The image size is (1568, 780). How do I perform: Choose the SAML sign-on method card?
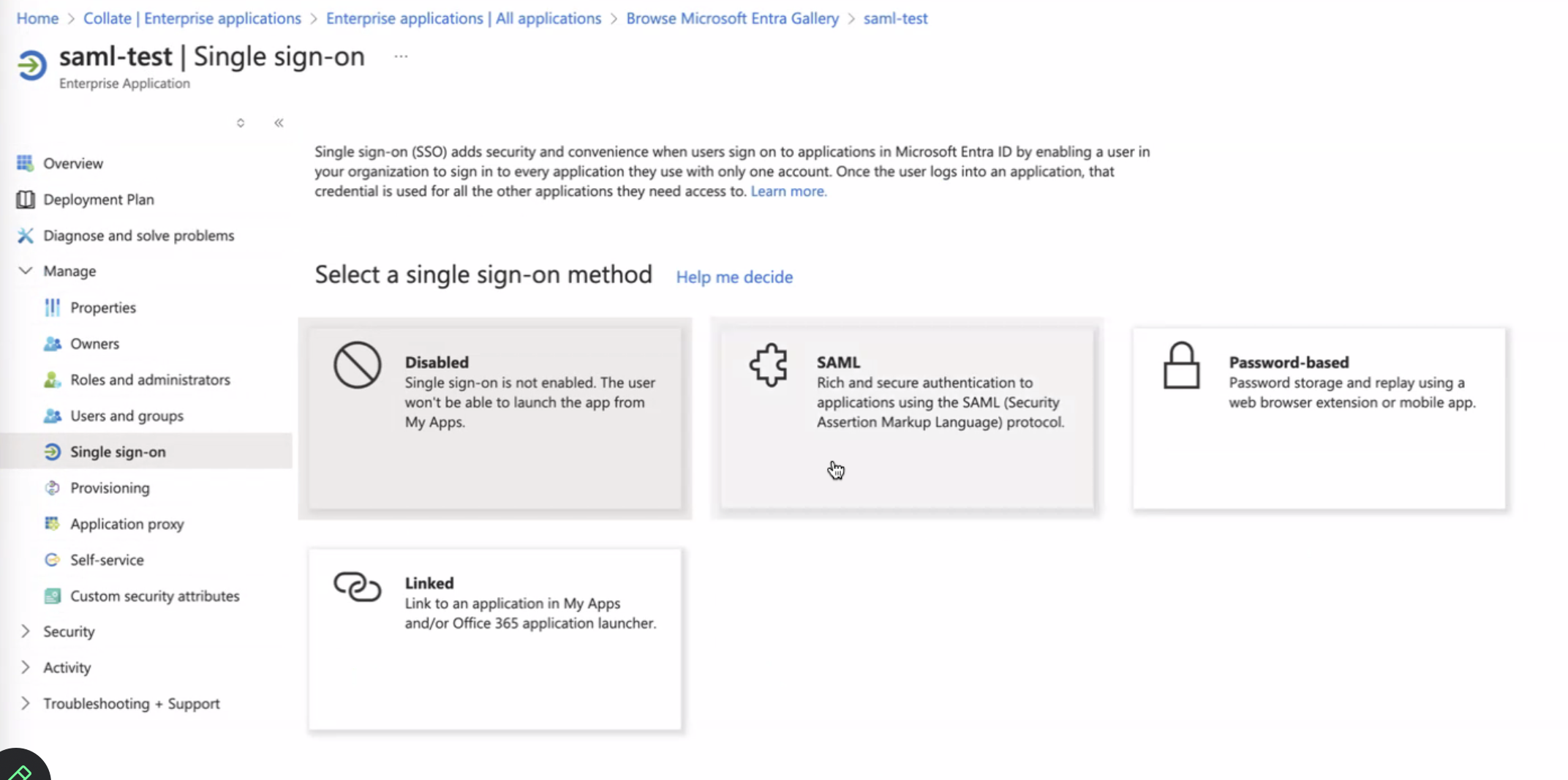point(907,419)
